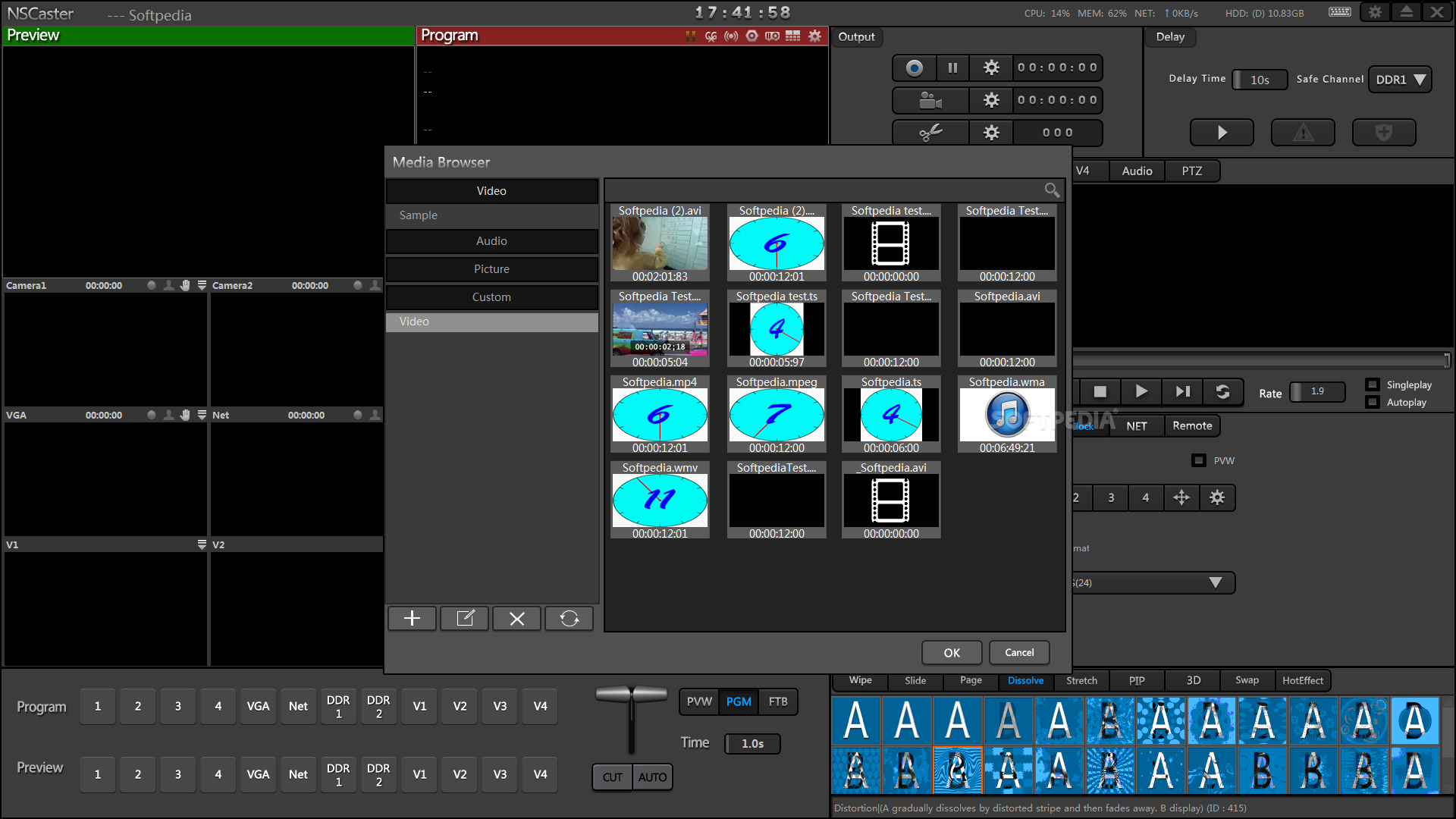Click the Delay shield button
Image resolution: width=1456 pixels, height=819 pixels.
coord(1384,132)
